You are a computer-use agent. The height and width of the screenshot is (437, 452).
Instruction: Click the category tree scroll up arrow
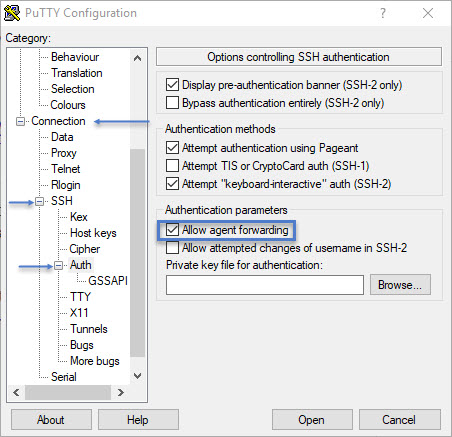pyautogui.click(x=137, y=58)
